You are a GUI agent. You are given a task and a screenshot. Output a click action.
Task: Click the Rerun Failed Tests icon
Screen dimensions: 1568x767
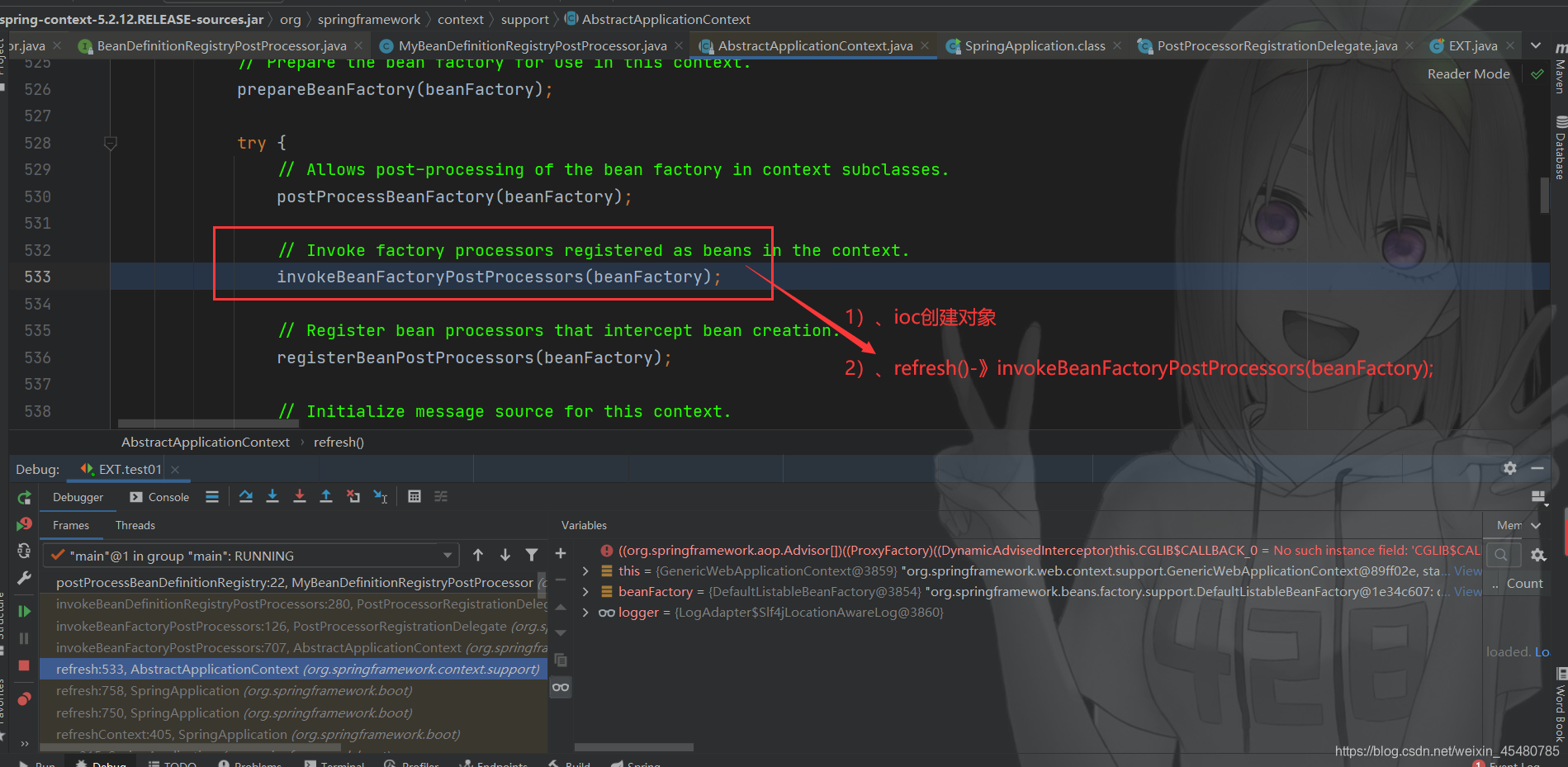coord(24,524)
